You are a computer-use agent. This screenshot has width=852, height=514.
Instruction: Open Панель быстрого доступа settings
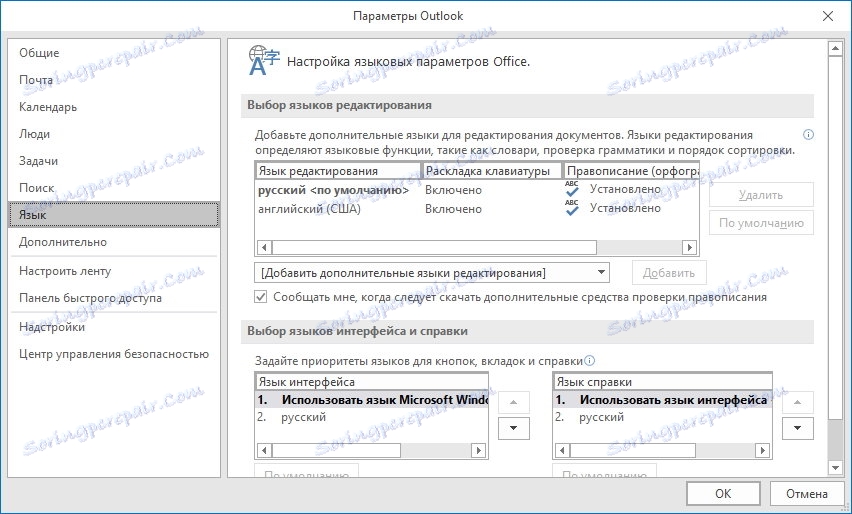point(114,298)
